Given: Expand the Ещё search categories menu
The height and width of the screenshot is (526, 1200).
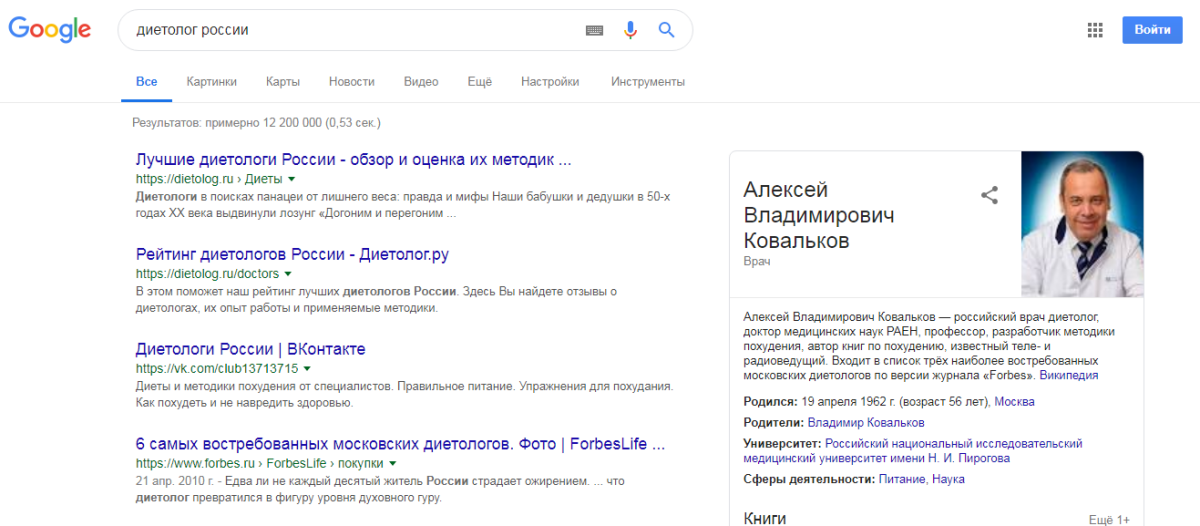Looking at the screenshot, I should click(480, 82).
